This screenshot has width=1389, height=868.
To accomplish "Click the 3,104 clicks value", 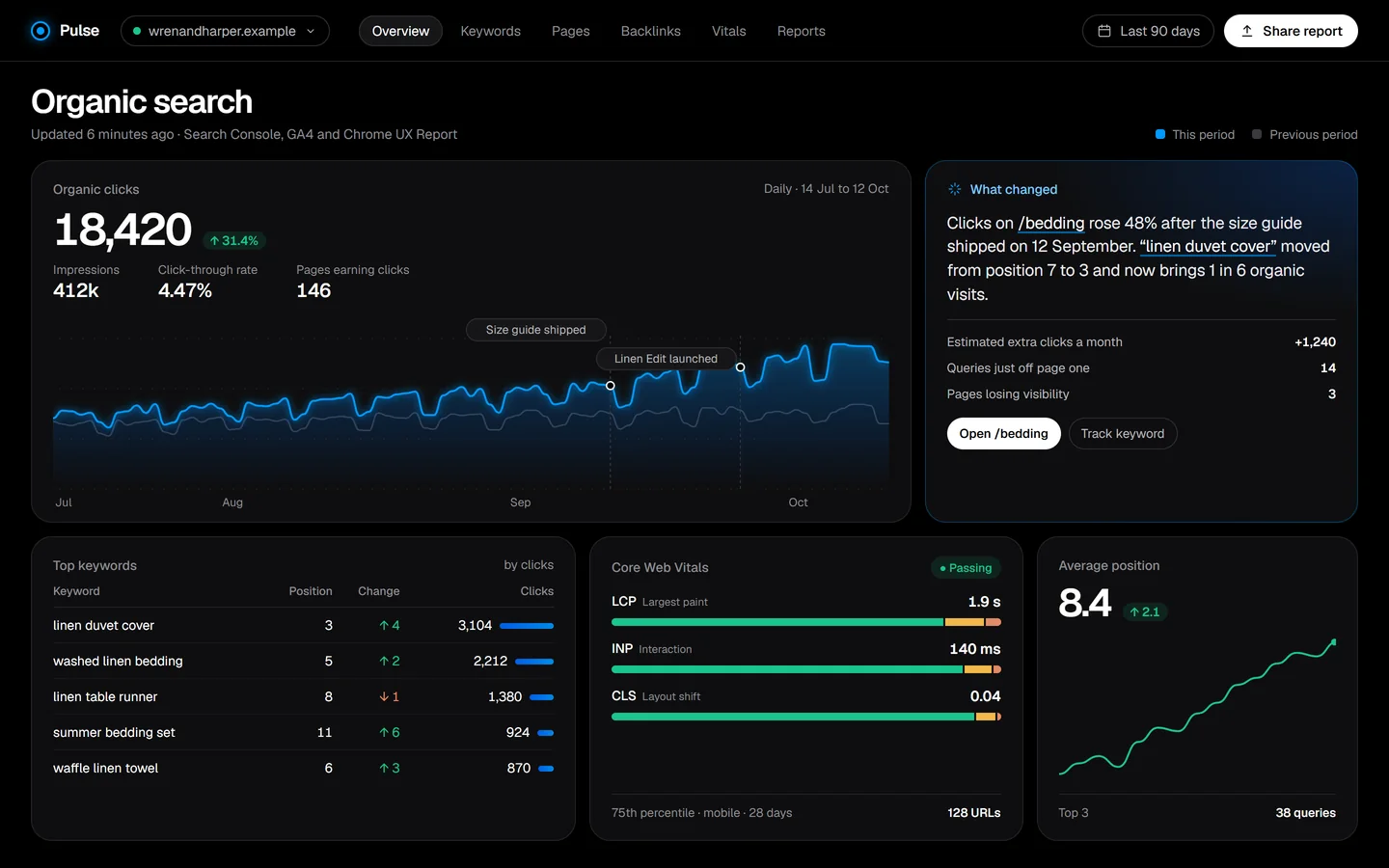I will [476, 626].
